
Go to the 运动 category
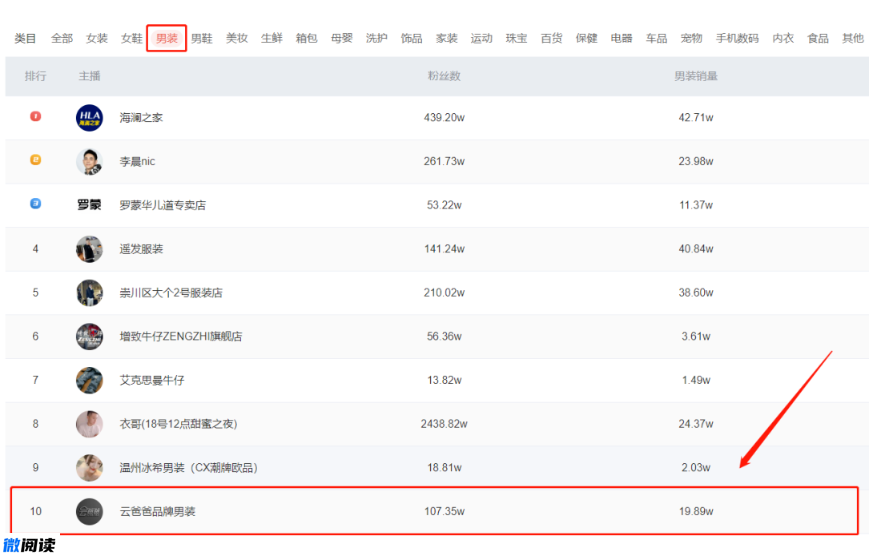click(x=482, y=38)
